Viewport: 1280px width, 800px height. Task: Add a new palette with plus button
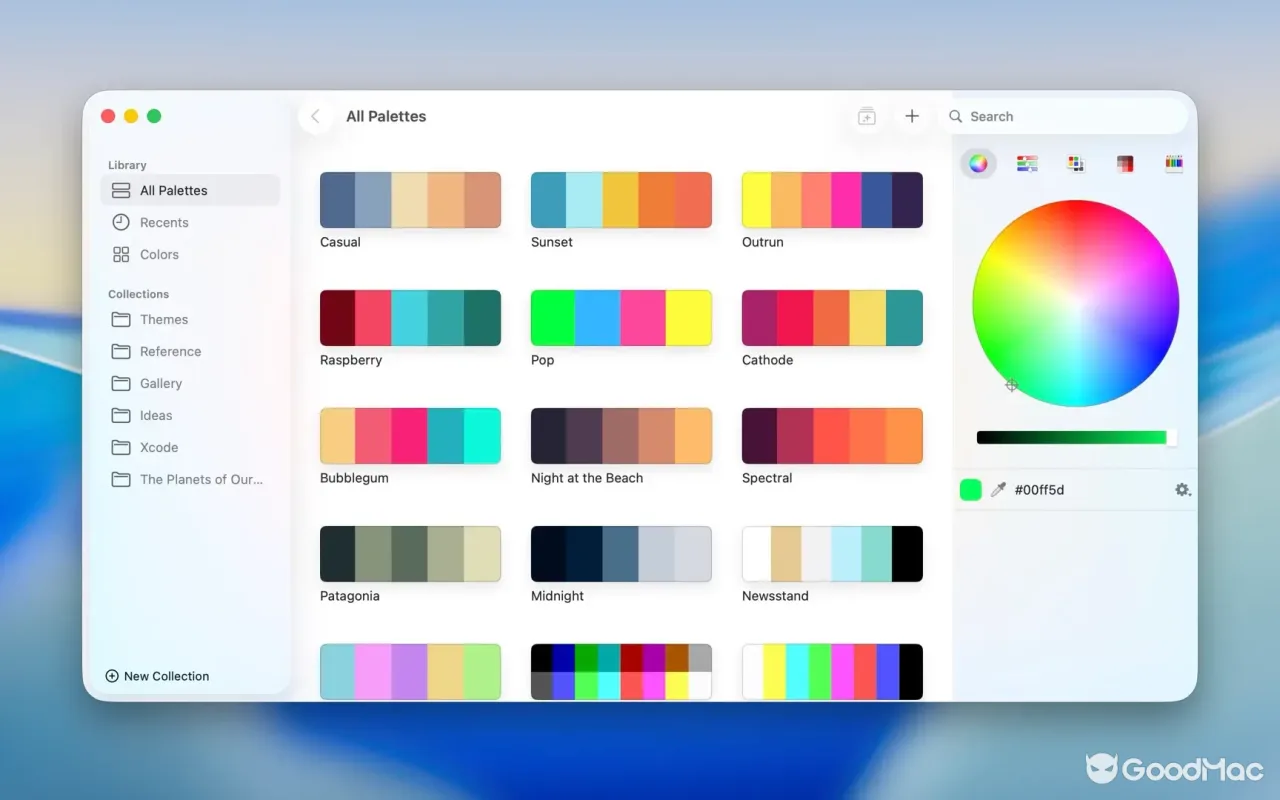(x=912, y=116)
